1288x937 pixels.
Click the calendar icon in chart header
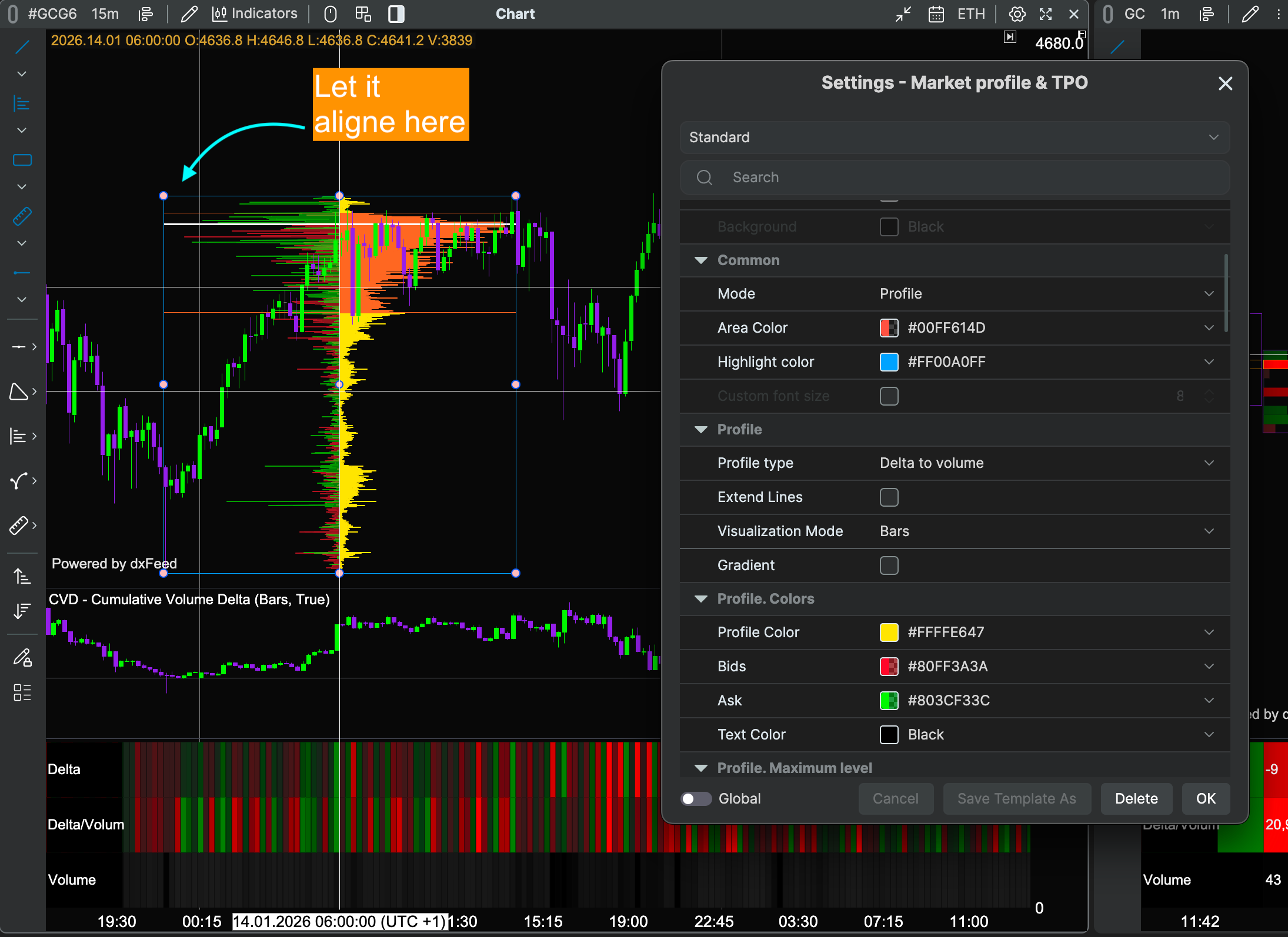(x=936, y=14)
